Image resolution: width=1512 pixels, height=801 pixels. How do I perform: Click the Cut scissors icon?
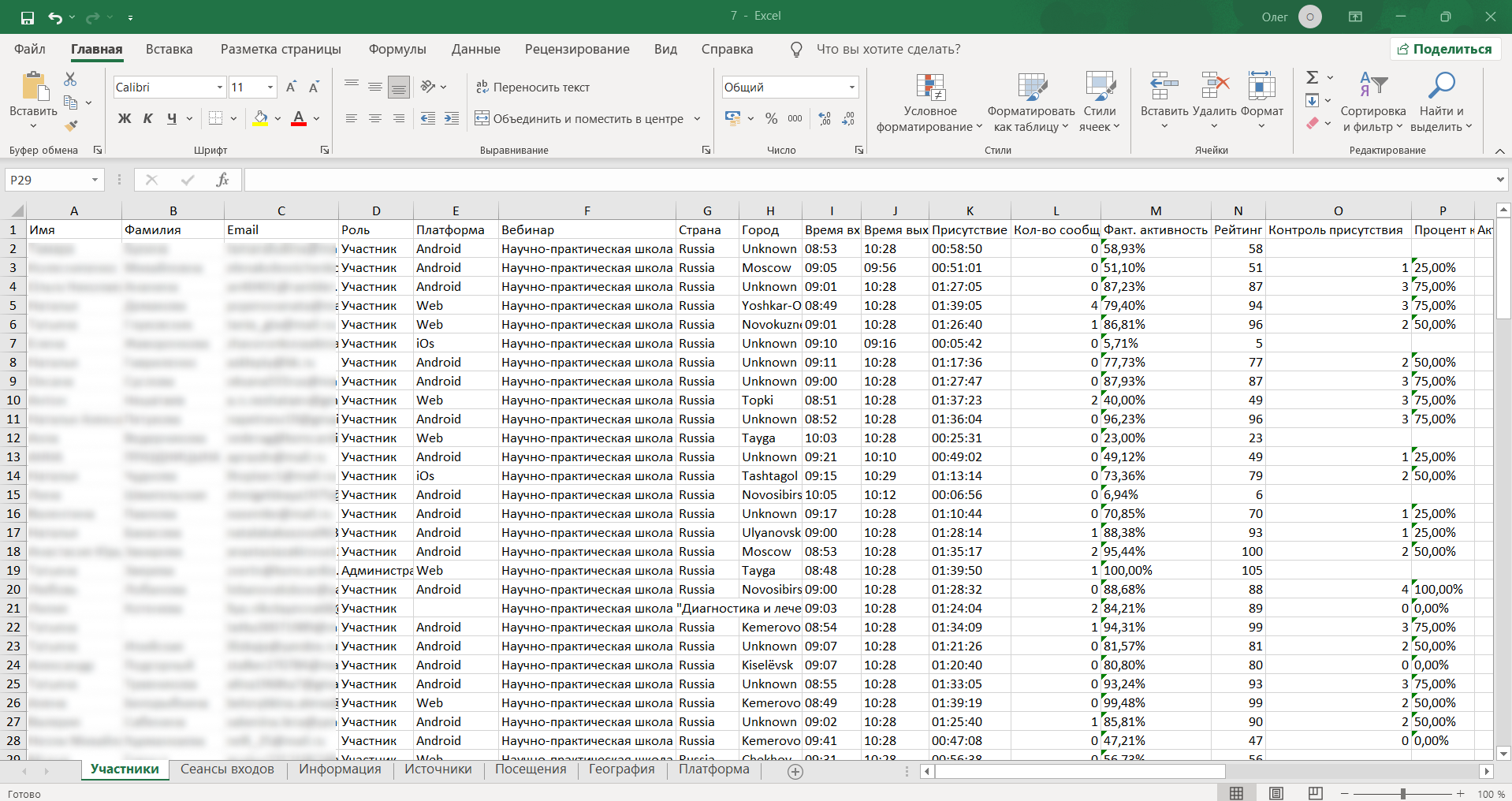70,80
